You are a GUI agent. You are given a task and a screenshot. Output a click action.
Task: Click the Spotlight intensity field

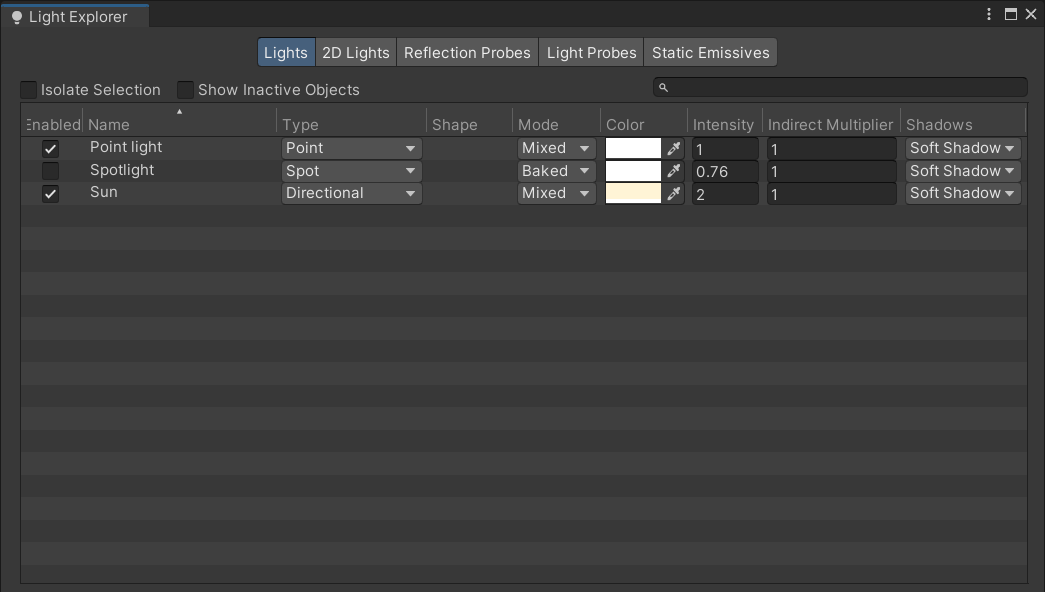(725, 171)
